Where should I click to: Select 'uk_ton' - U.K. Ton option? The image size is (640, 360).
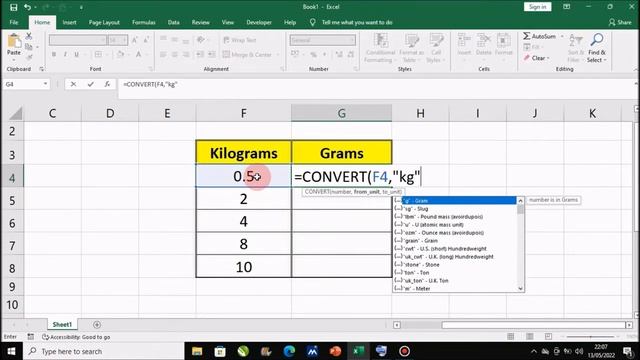pyautogui.click(x=456, y=280)
